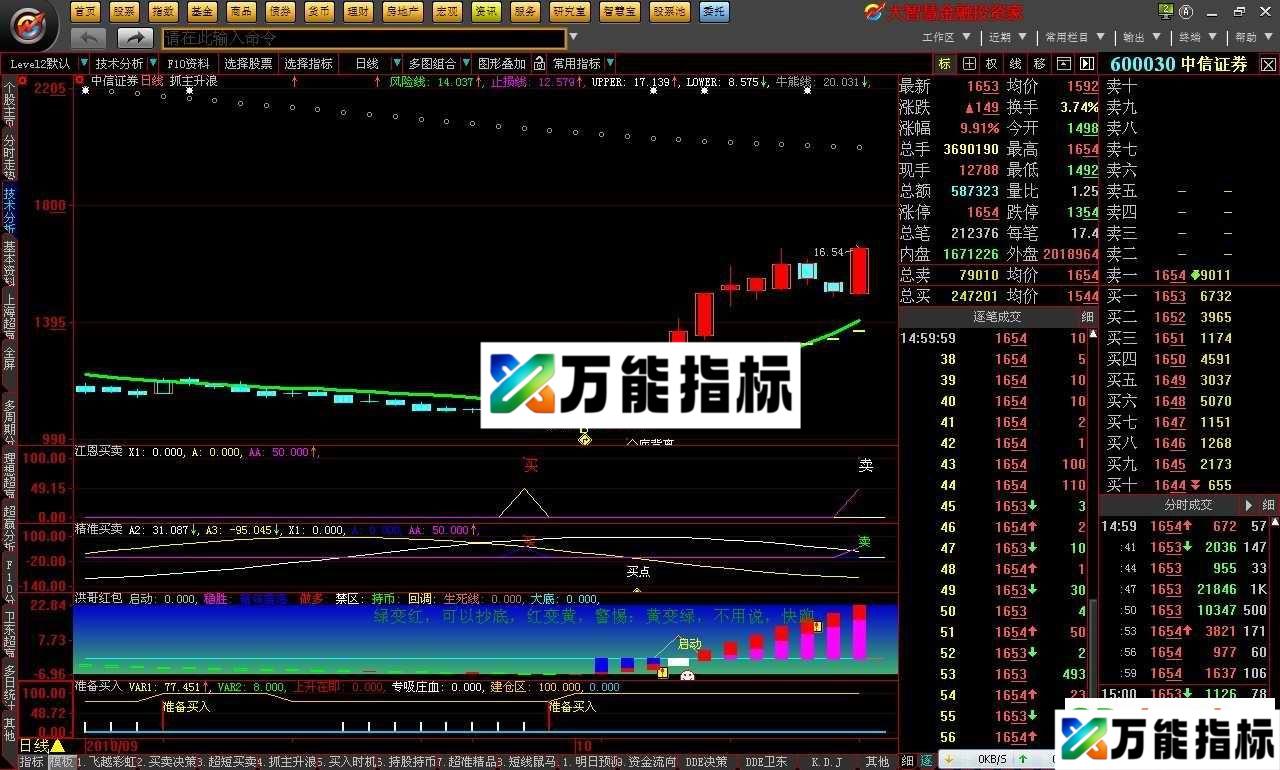Open the 日线 period dropdown
Viewport: 1280px width, 770px height.
(366, 63)
